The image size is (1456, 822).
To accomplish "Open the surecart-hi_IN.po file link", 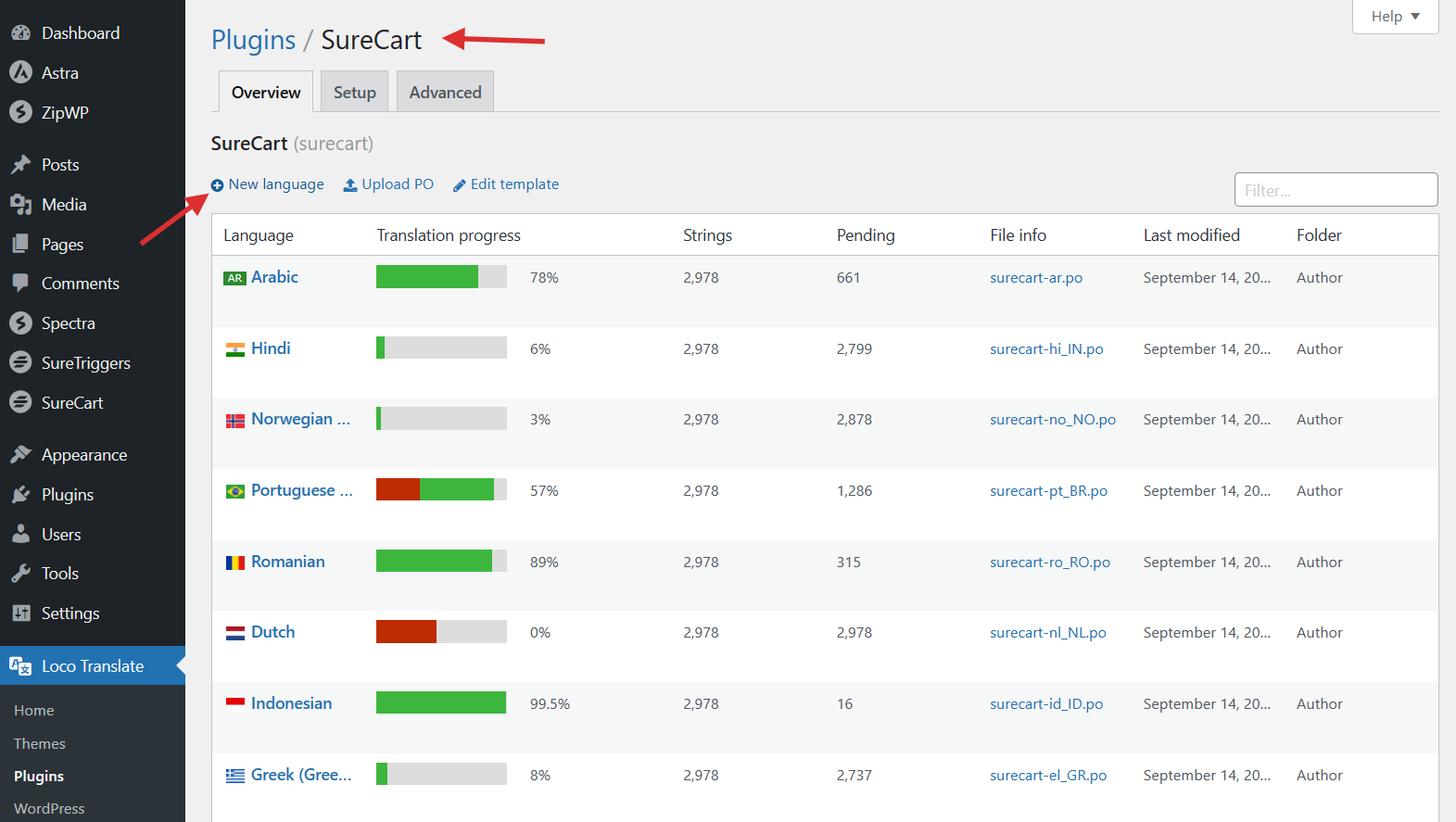I will 1046,349.
